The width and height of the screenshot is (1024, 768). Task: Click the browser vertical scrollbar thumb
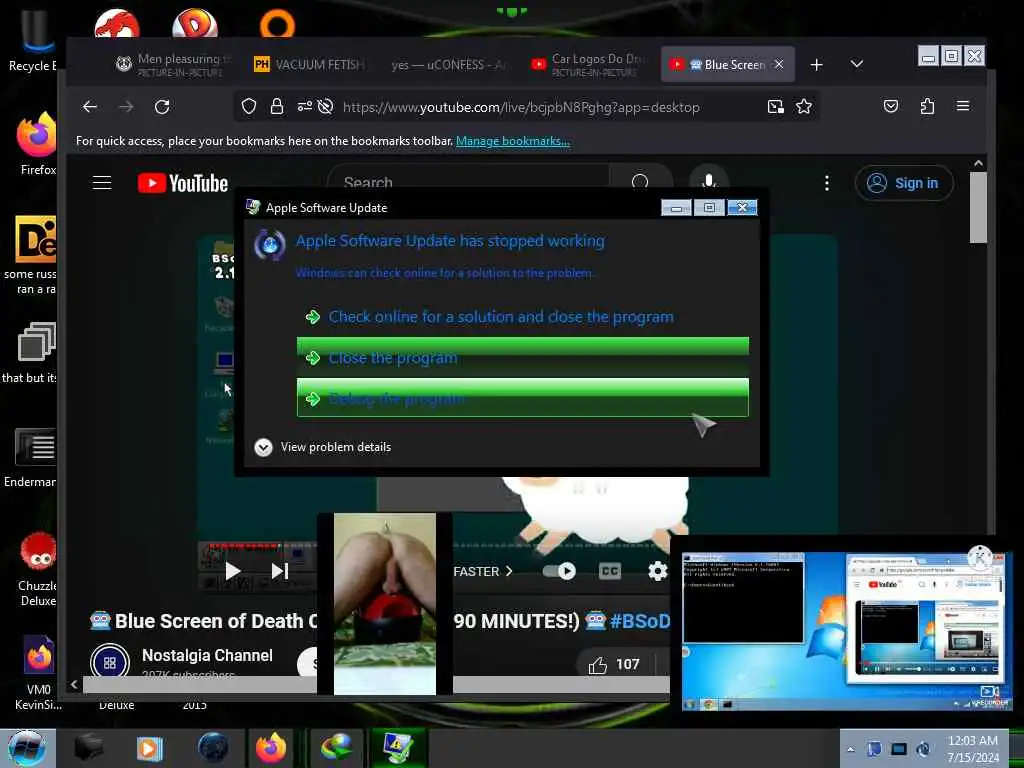[978, 208]
